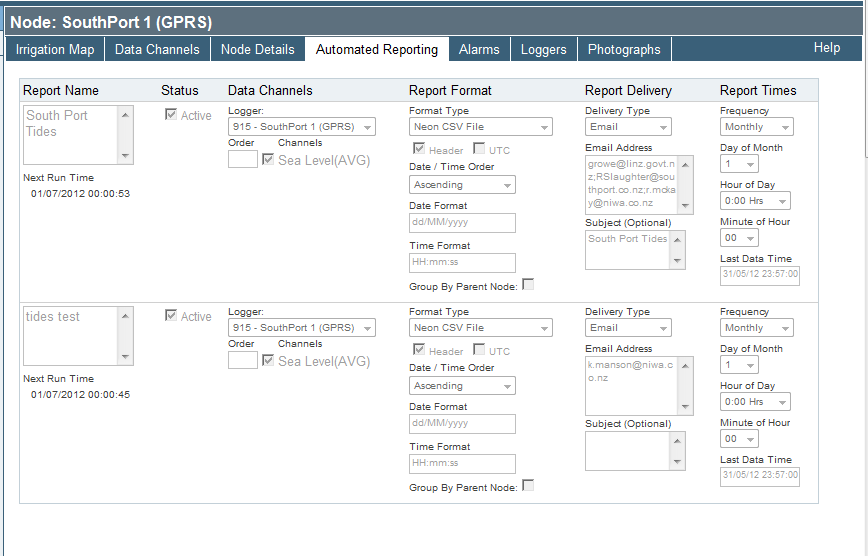Click the Help link
This screenshot has height=556, width=868.
pyautogui.click(x=827, y=47)
